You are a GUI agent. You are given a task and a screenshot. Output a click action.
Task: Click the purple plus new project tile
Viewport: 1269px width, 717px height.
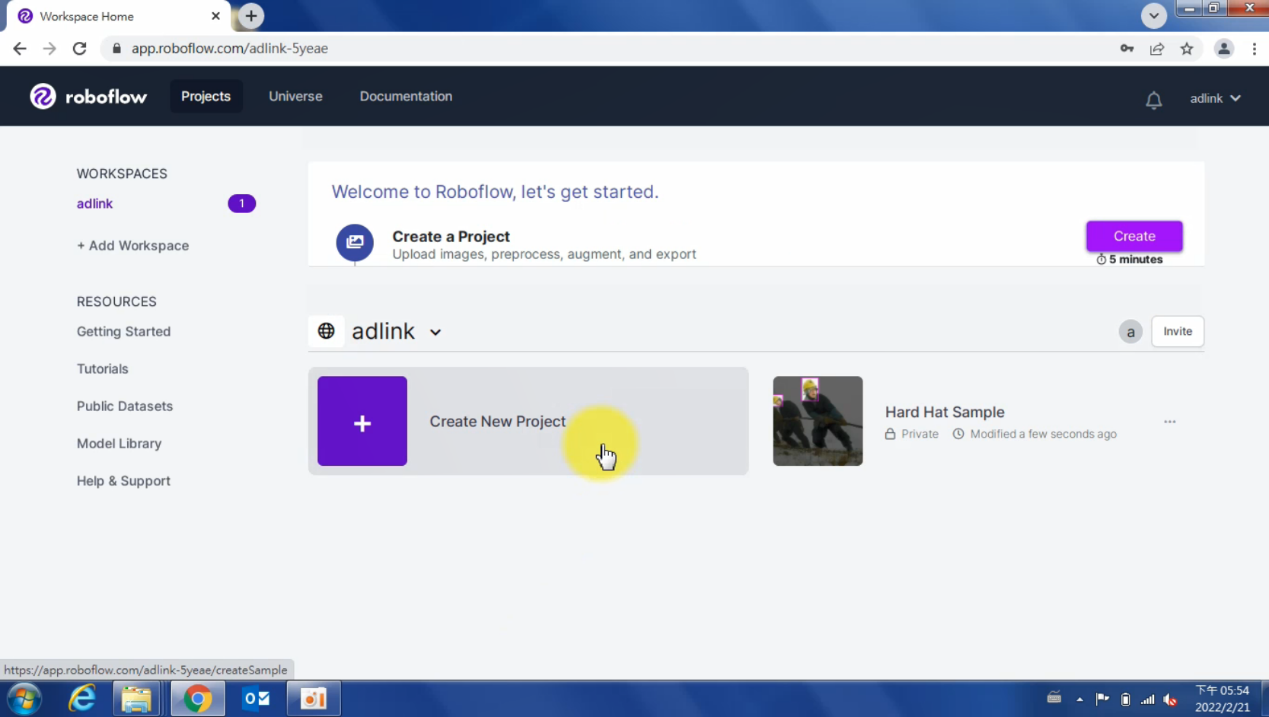pos(362,421)
